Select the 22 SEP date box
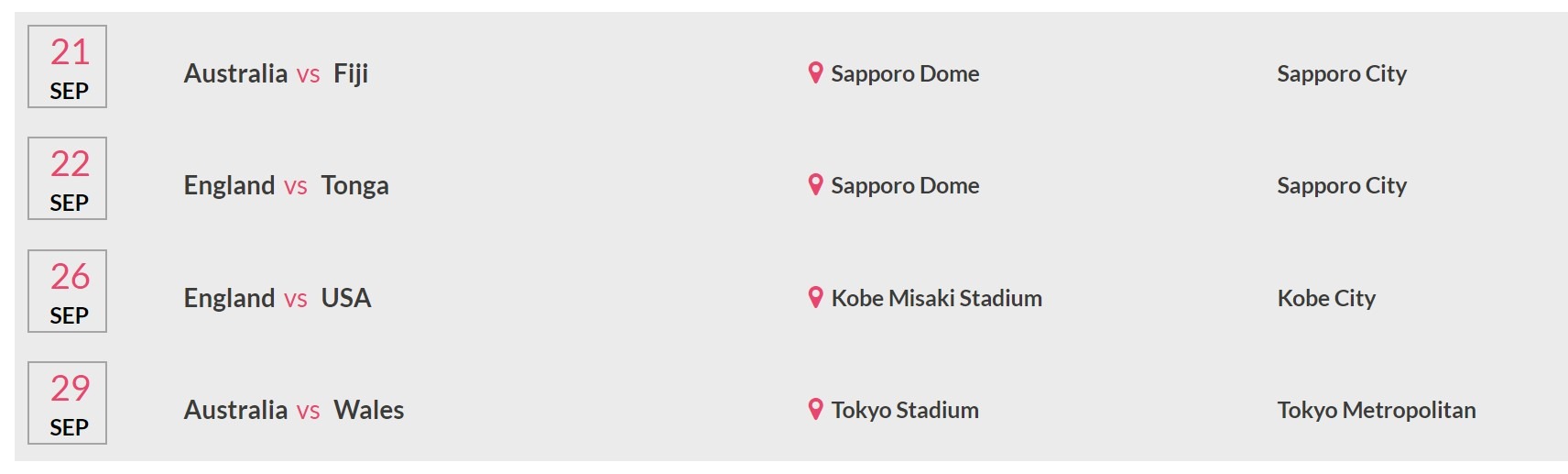This screenshot has height=474, width=1568. point(68,179)
